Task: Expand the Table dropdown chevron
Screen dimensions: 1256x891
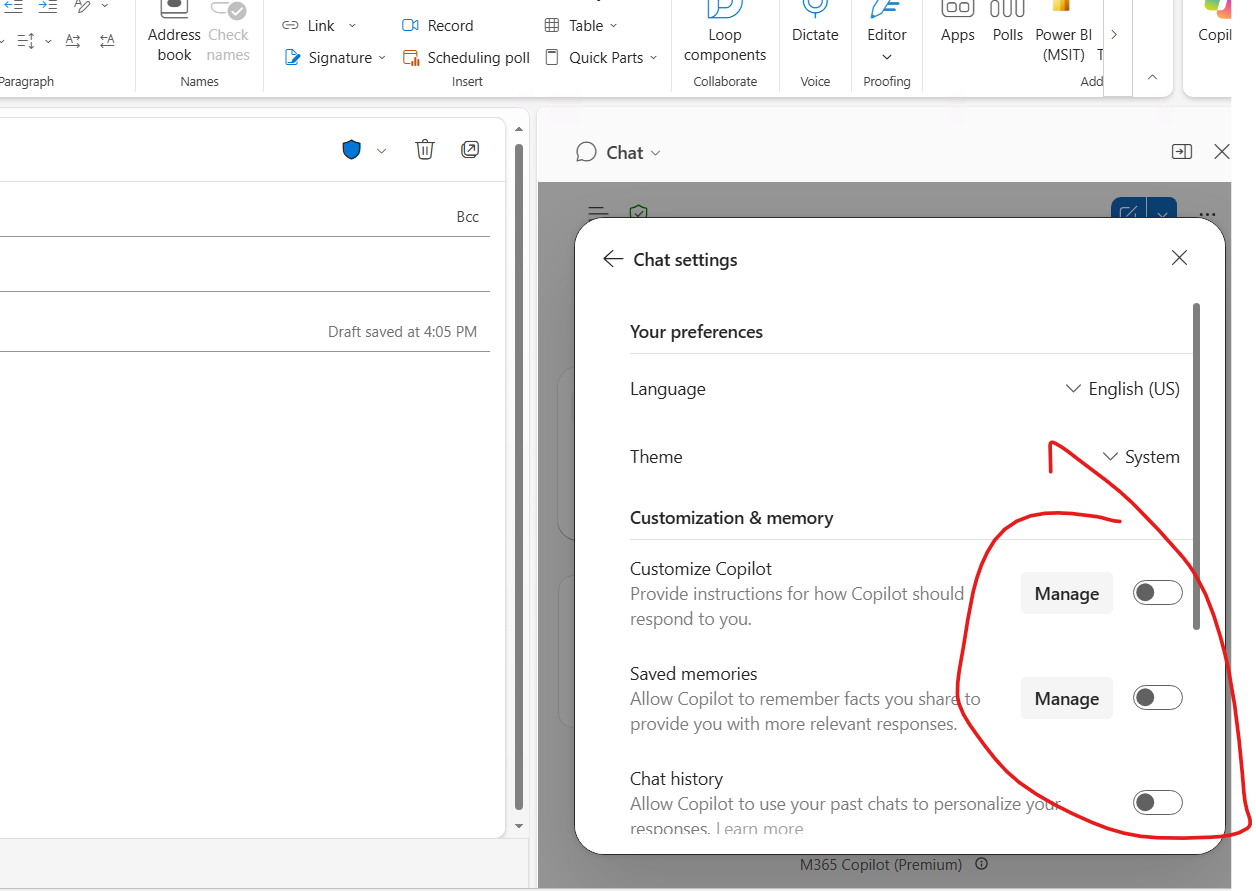Action: (613, 25)
